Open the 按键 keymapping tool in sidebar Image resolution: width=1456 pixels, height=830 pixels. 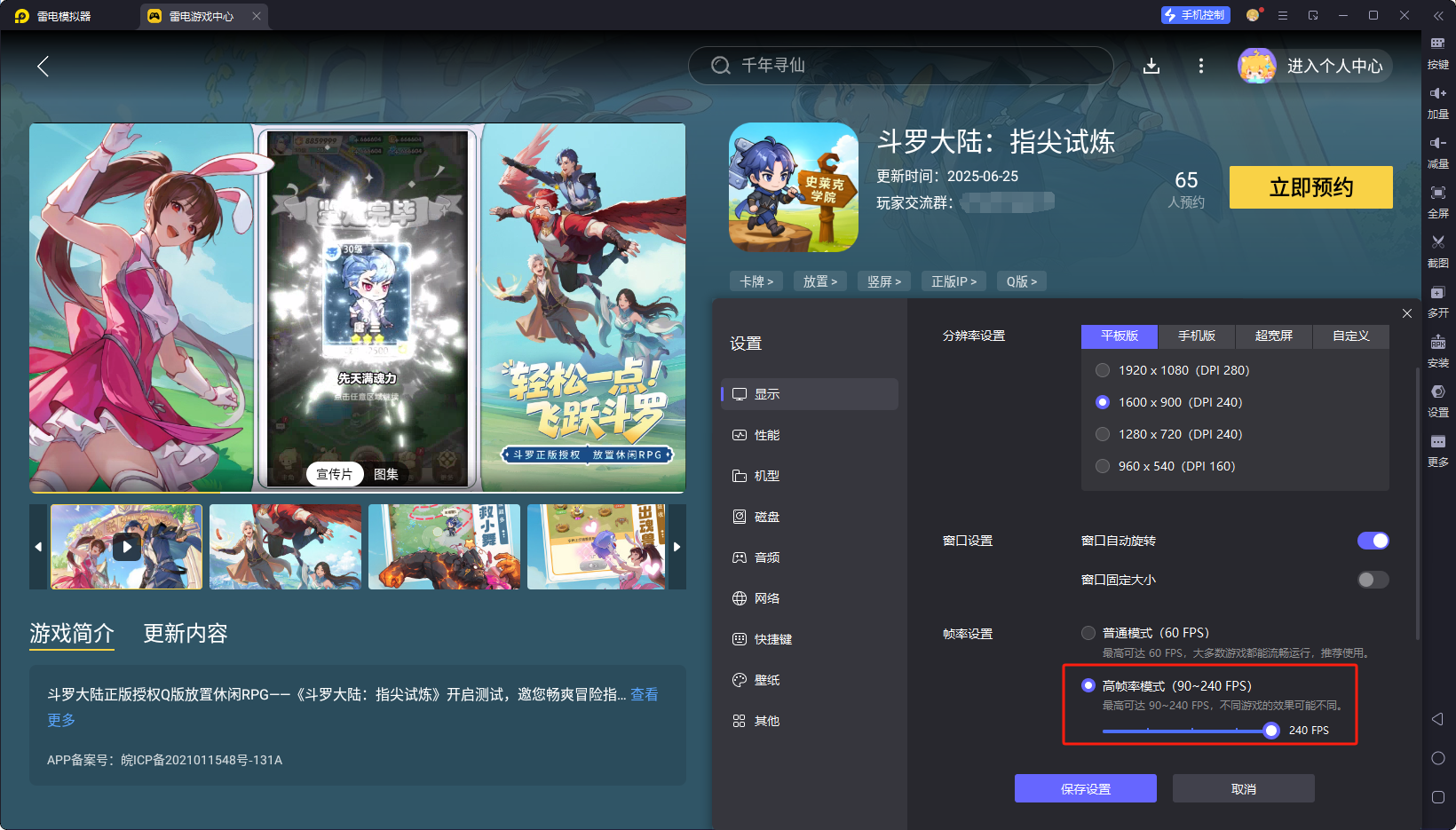pyautogui.click(x=1437, y=52)
